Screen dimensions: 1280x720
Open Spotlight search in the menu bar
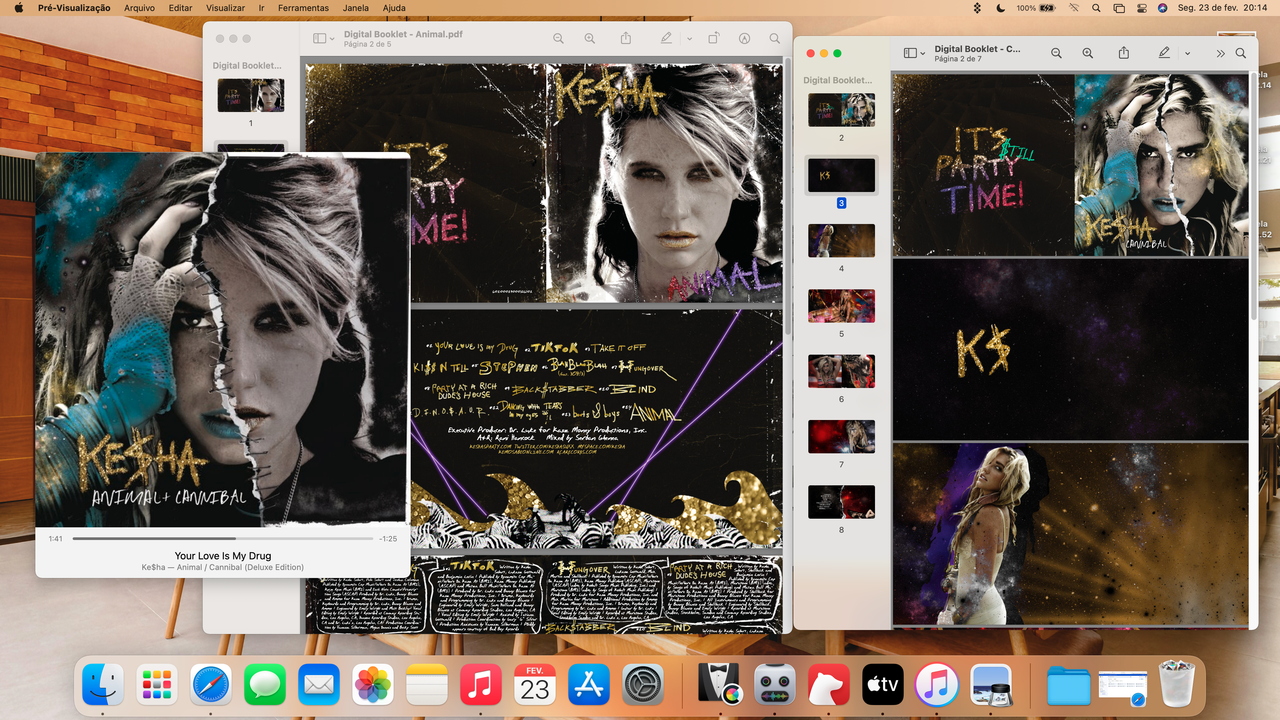point(1096,8)
